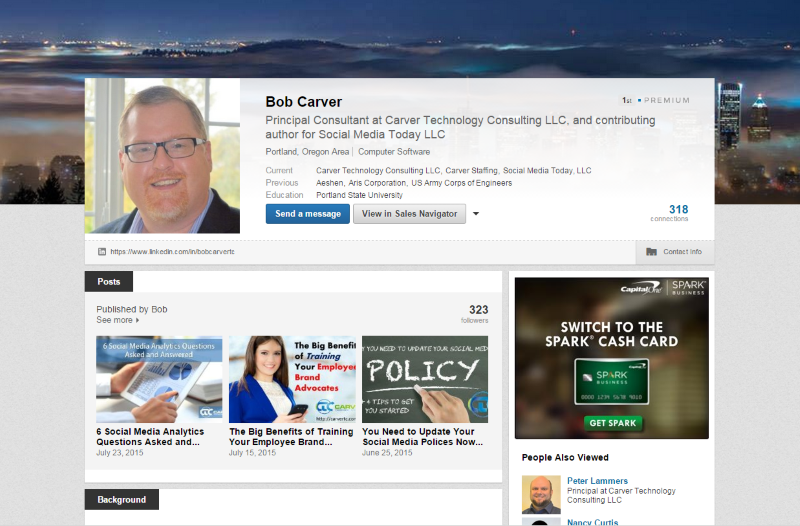Open the Contact Info card icon
This screenshot has width=800, height=526.
[652, 252]
